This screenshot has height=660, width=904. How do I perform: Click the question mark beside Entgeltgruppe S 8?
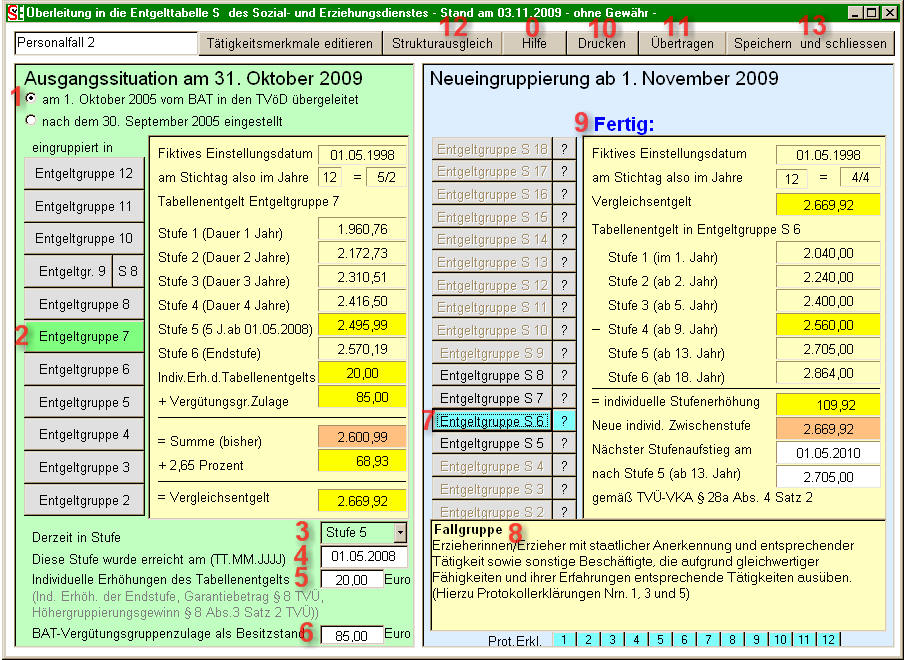pyautogui.click(x=563, y=375)
